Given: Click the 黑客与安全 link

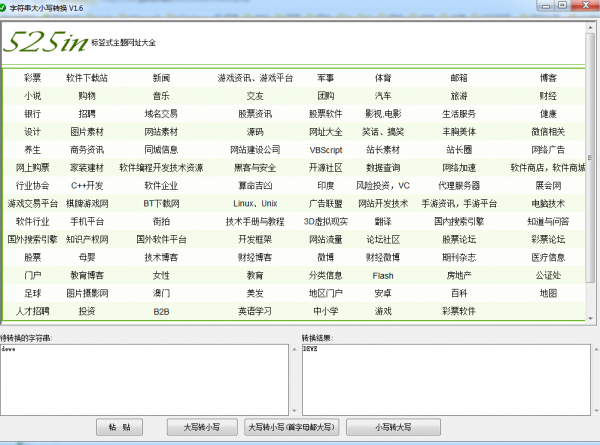Looking at the screenshot, I should 255,167.
